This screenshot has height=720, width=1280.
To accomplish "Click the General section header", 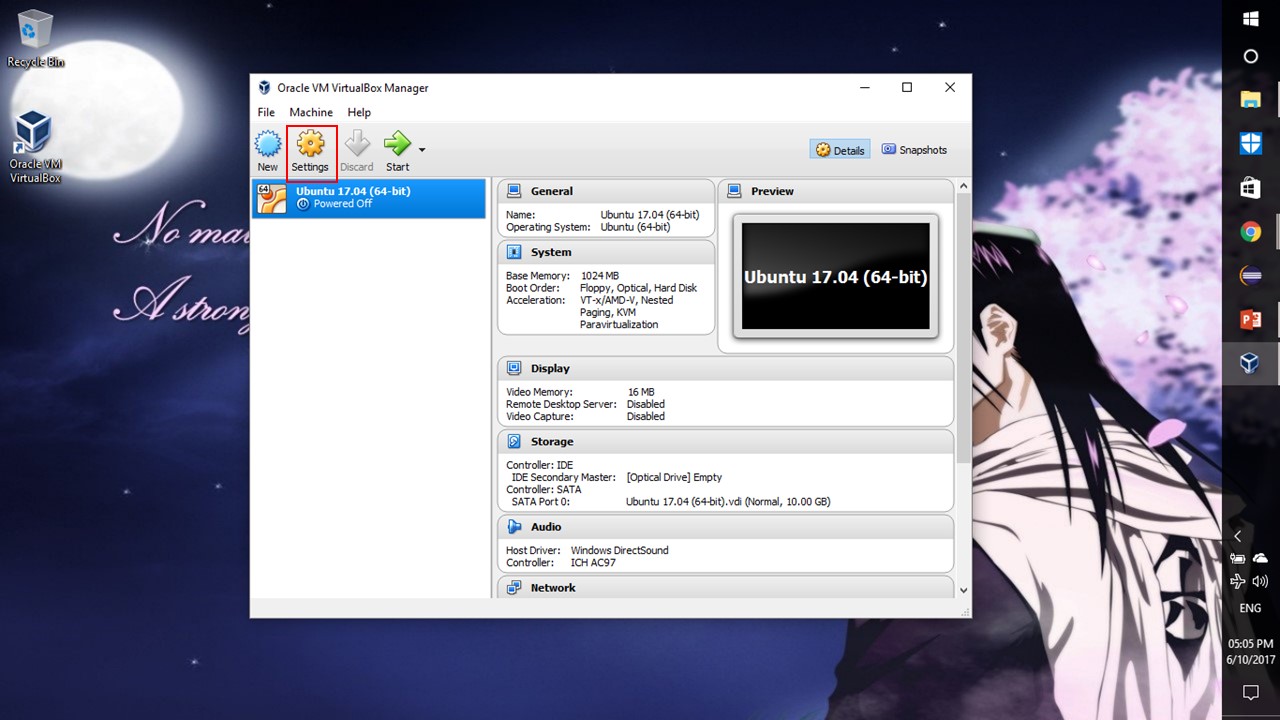I will tap(551, 191).
